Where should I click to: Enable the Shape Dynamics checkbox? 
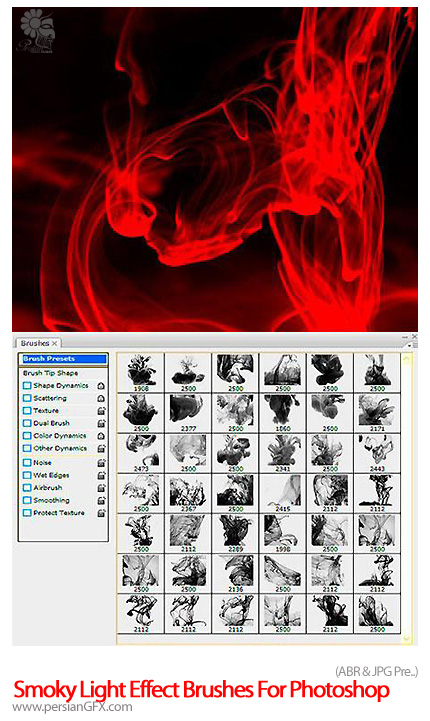click(27, 385)
